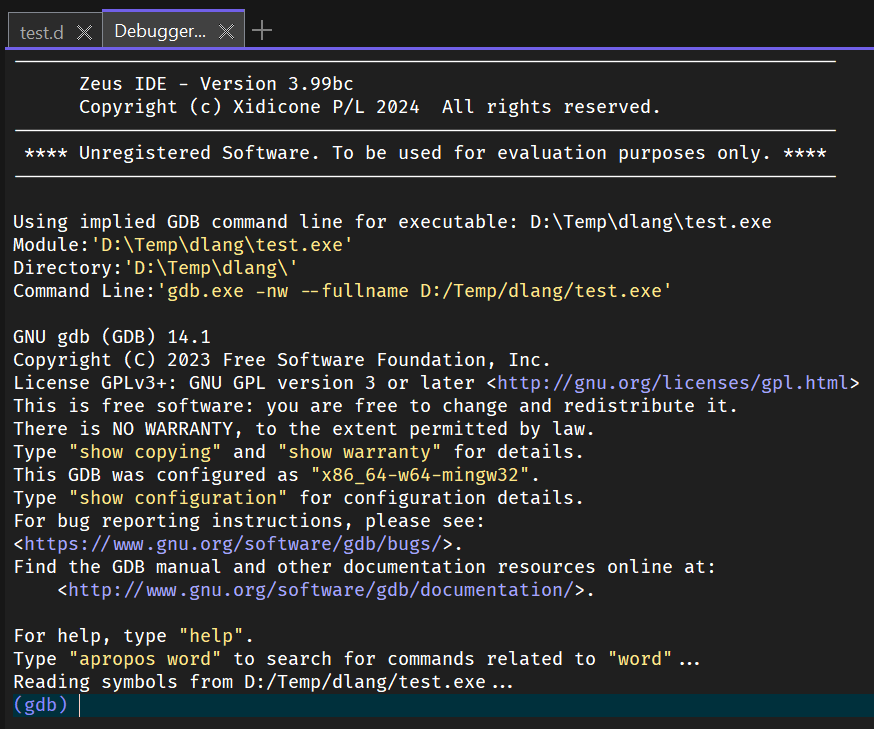Click 'Reading symbols from D:/Temp/dlang/test.exe' line

[263, 682]
